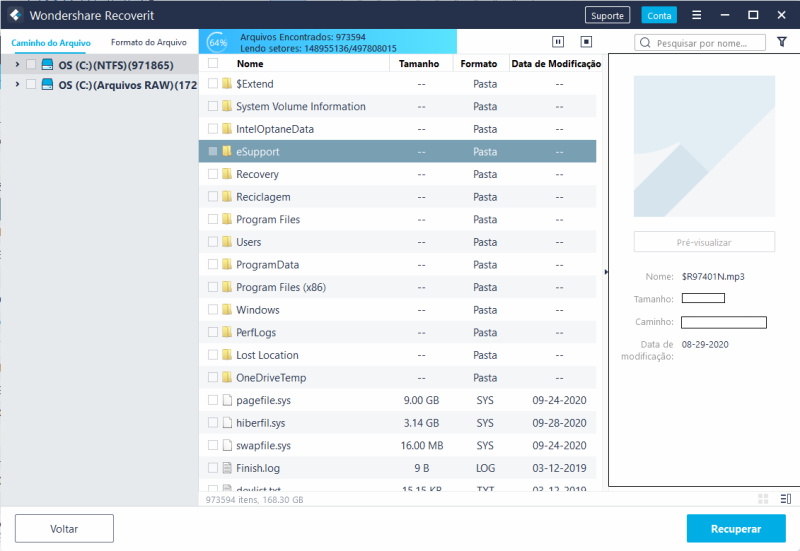Click the Recuperar button
This screenshot has height=551, width=800.
tap(736, 529)
